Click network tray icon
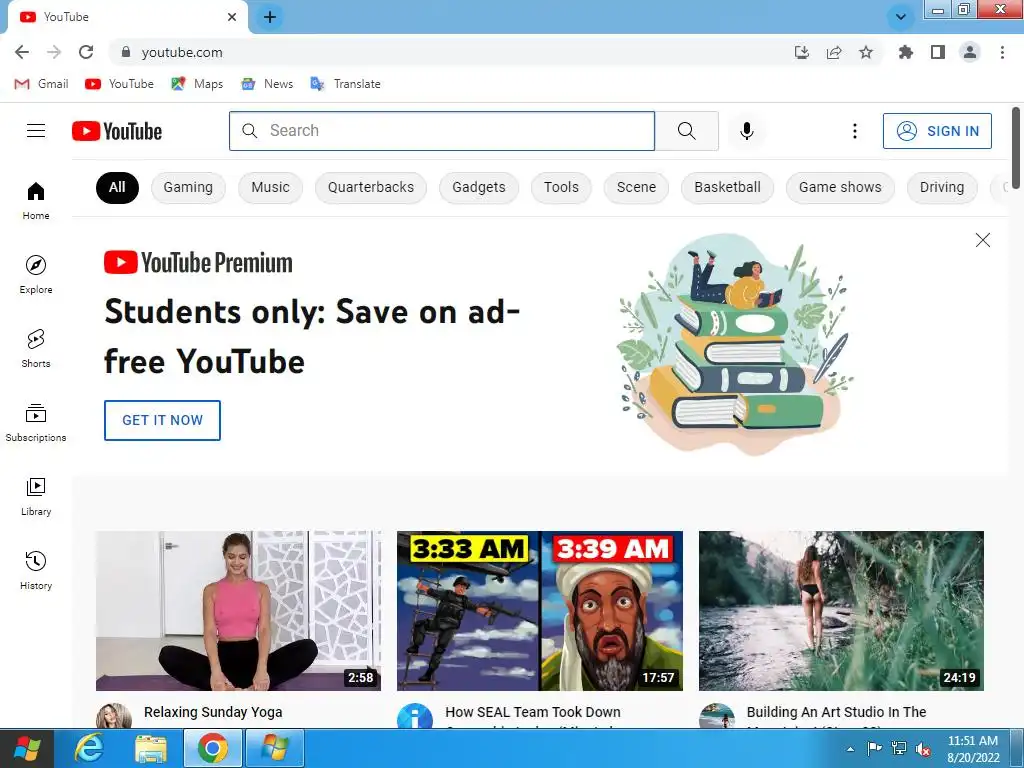1024x768 pixels. tap(899, 748)
